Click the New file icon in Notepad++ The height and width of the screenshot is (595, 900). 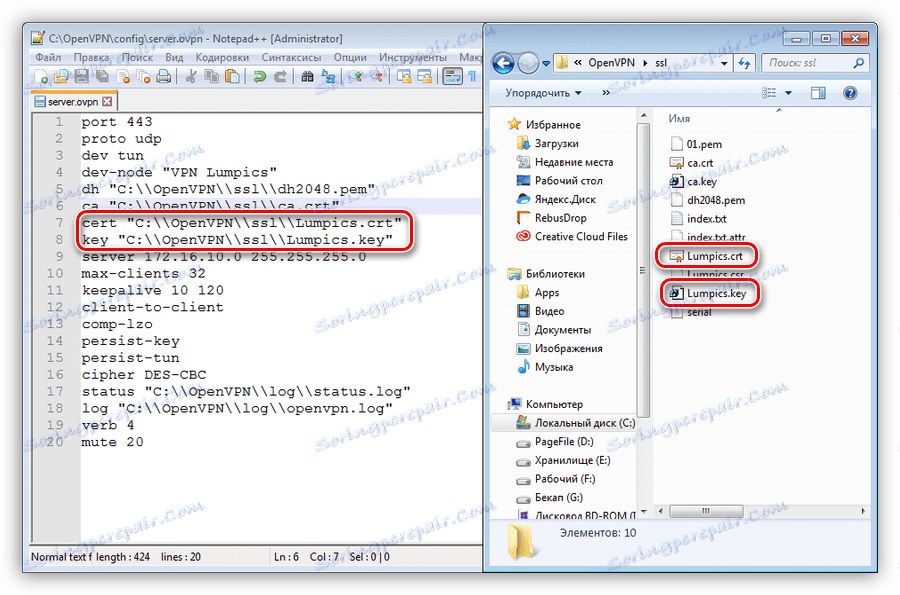click(41, 77)
